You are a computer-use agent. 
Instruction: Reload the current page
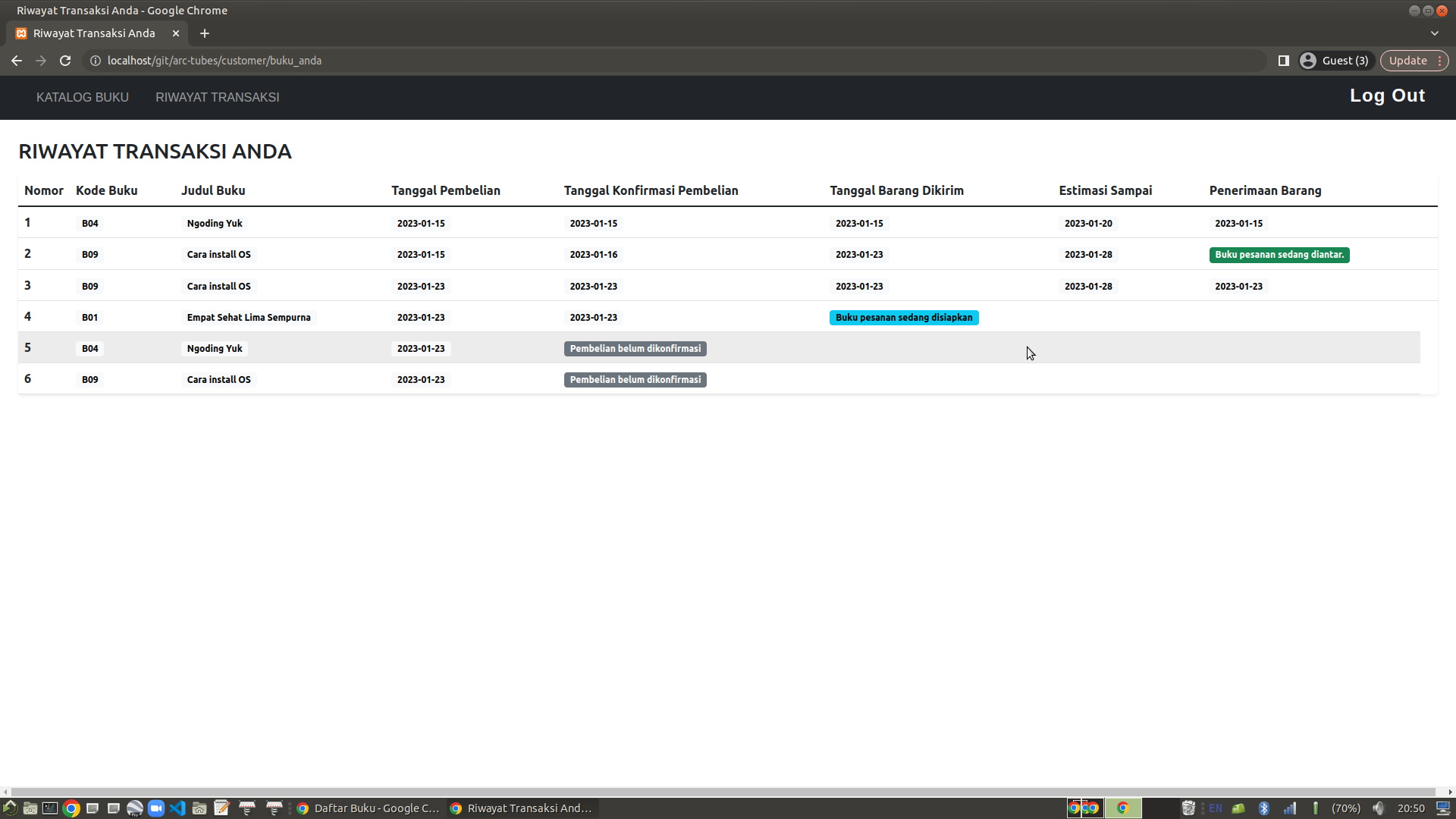coord(65,61)
